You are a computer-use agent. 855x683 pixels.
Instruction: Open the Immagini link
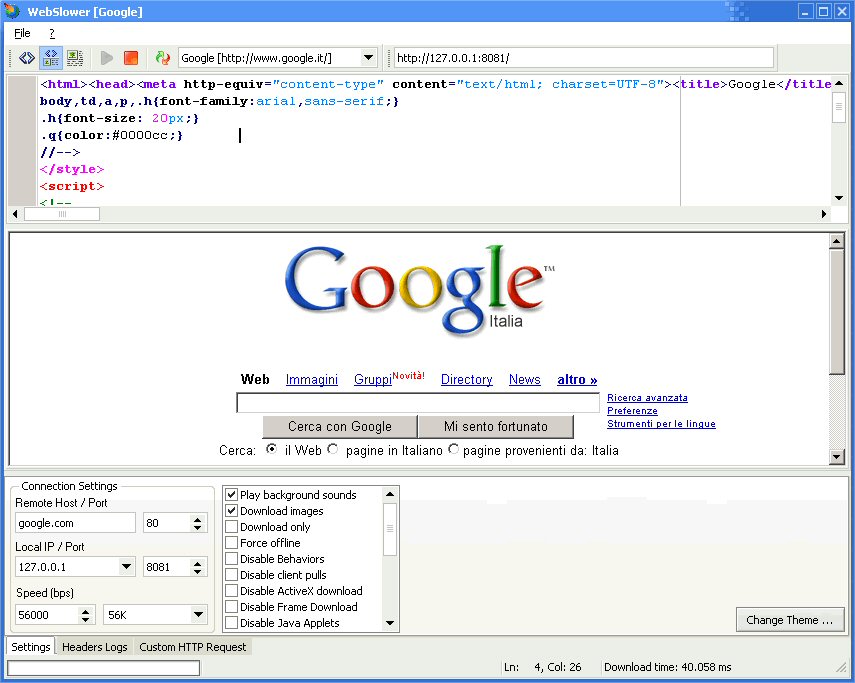(311, 379)
